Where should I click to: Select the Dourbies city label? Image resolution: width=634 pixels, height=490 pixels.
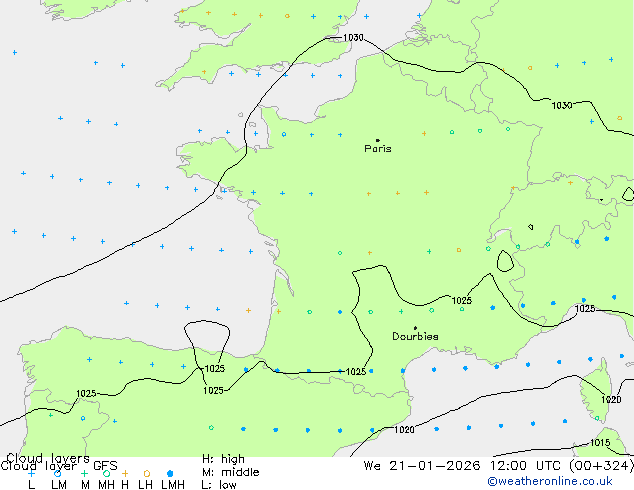click(x=415, y=336)
